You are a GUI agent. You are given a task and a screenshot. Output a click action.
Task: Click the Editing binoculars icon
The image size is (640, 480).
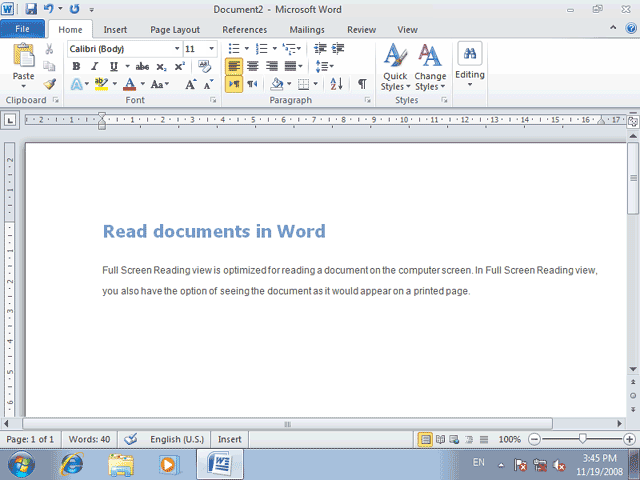coord(470,53)
